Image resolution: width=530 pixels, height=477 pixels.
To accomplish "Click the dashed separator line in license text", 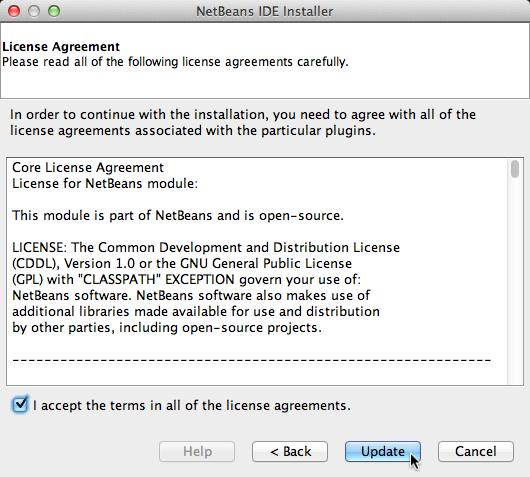I will (x=251, y=360).
